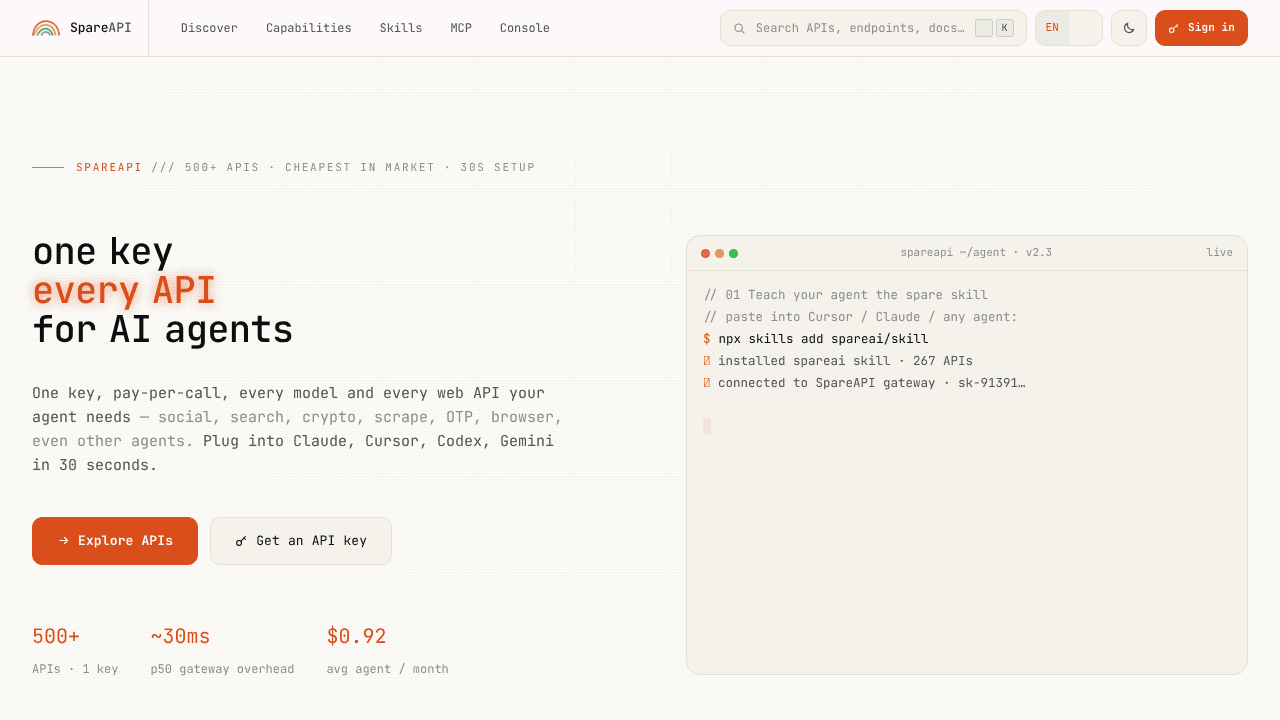Screen dimensions: 1280x720
Task: Click the orange SPAREAPI tagline label
Action: coord(109,168)
